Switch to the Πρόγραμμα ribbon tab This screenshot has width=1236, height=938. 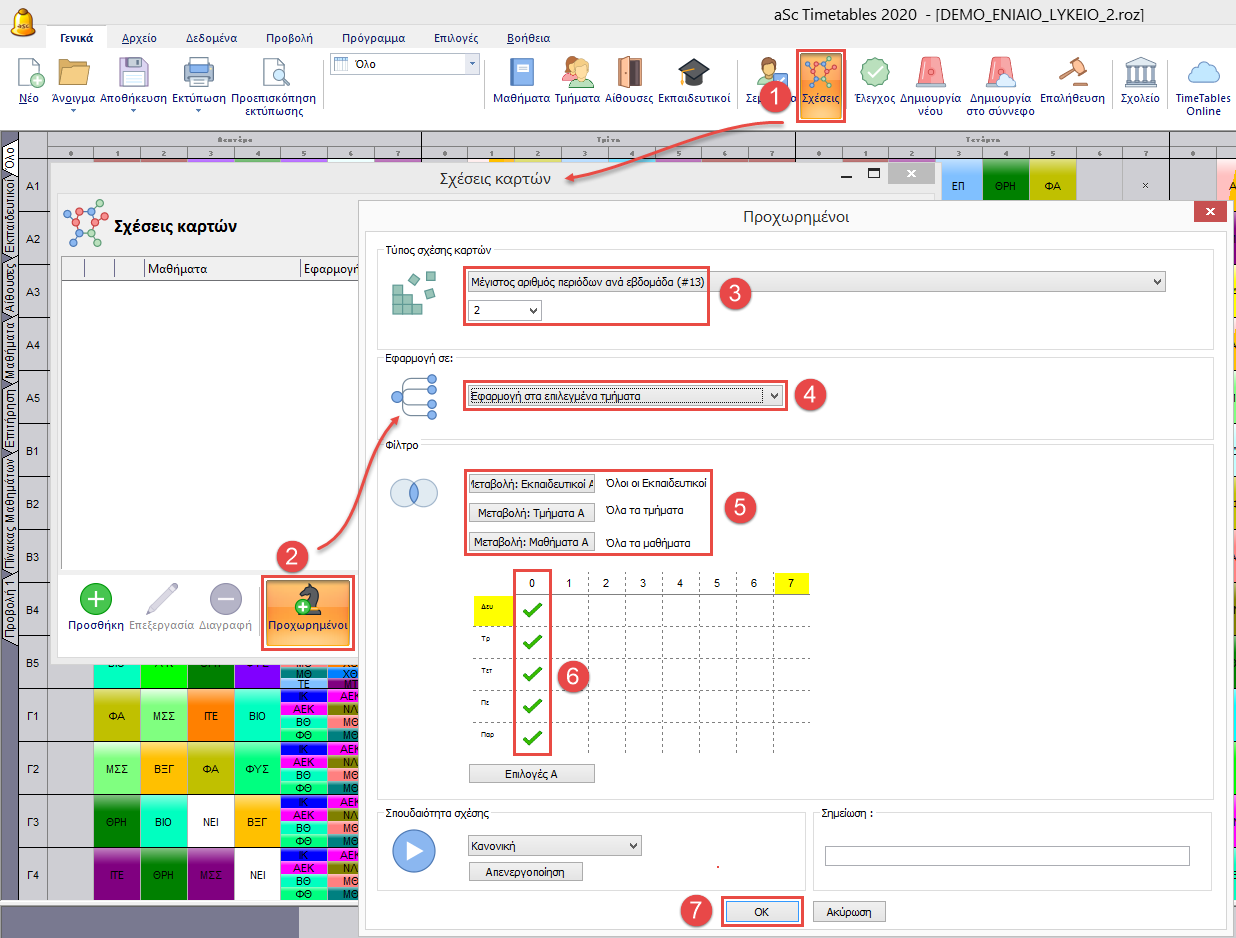pos(373,38)
